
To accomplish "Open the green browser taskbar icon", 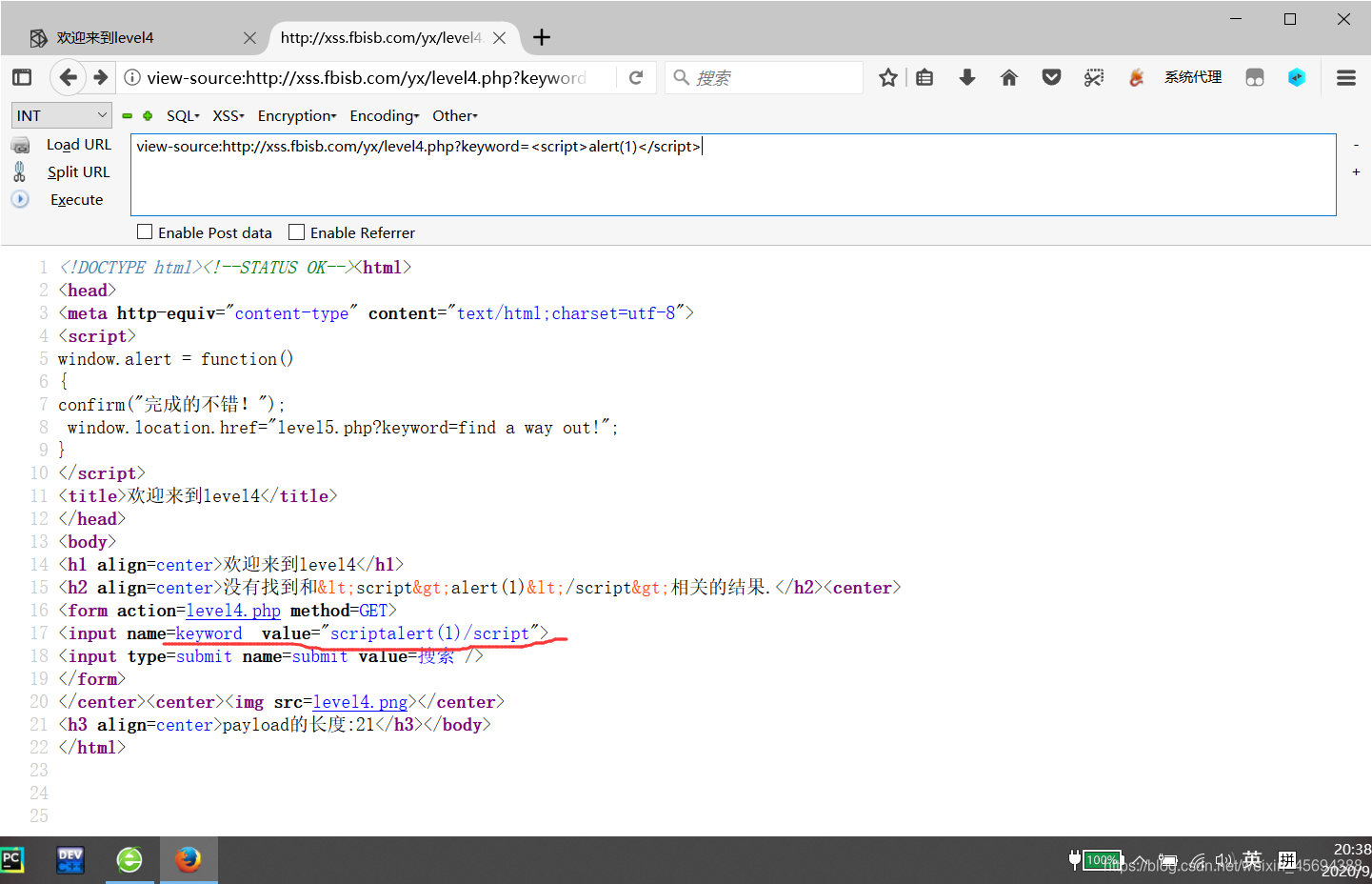I will click(x=129, y=860).
